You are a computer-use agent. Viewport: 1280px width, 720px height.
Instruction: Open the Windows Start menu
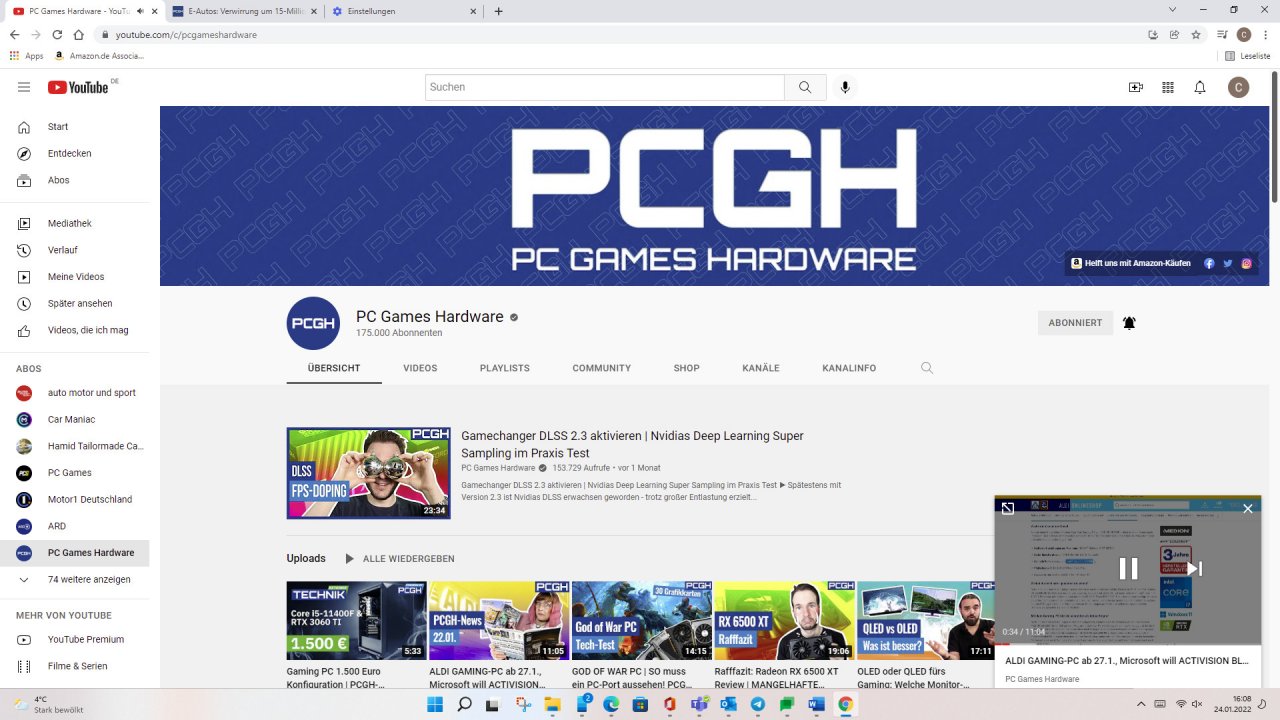click(x=435, y=704)
